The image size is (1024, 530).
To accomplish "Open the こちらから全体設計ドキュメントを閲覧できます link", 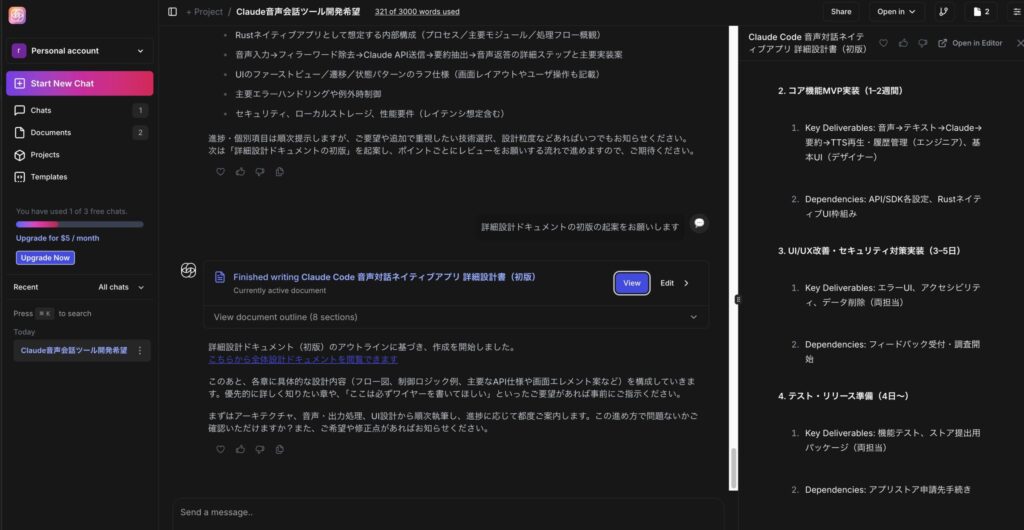I will point(303,360).
